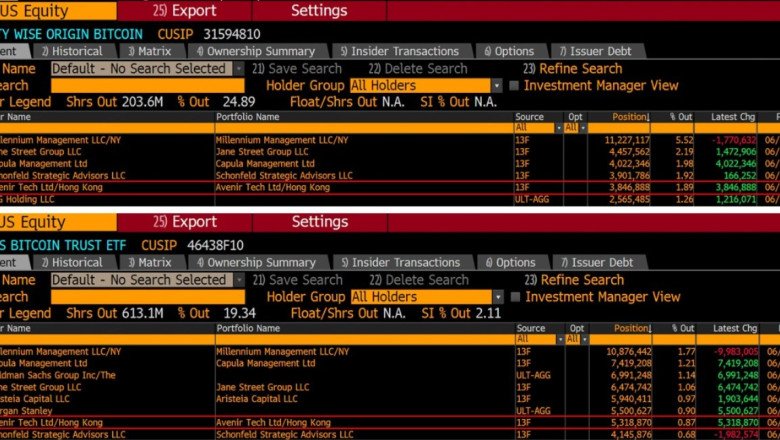
Task: Click Aristeia Capital LLC in Portfolio Name column
Action: 257,399
